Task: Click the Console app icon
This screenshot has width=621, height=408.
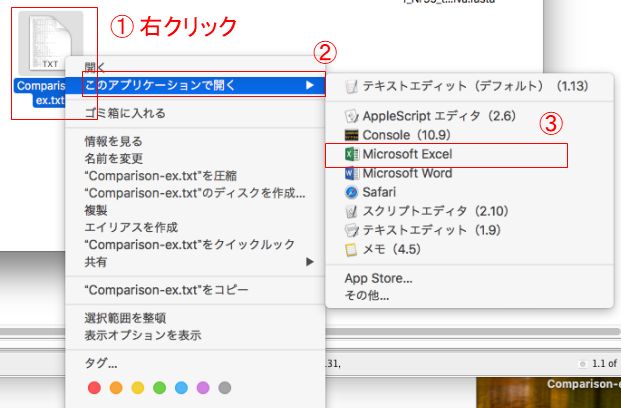Action: pyautogui.click(x=351, y=135)
